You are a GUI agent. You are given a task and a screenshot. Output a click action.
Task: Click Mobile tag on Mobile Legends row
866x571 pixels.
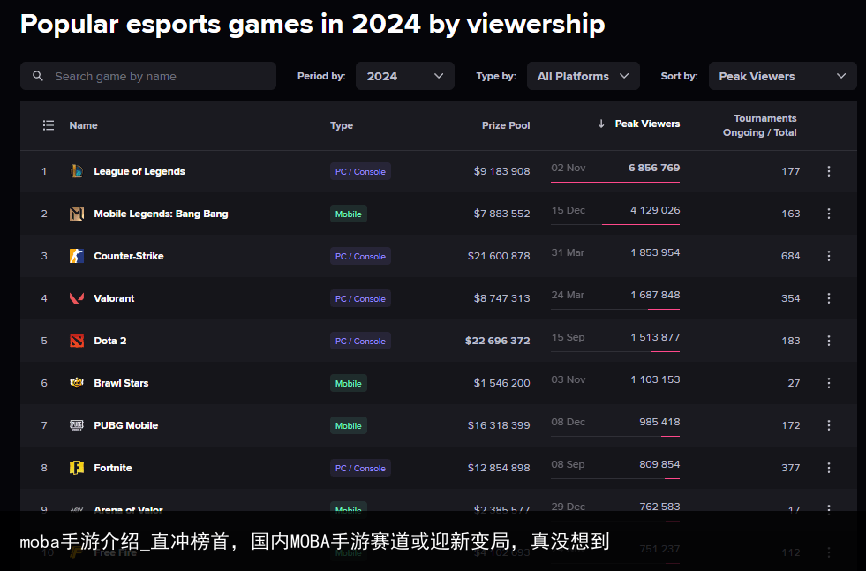pos(348,214)
